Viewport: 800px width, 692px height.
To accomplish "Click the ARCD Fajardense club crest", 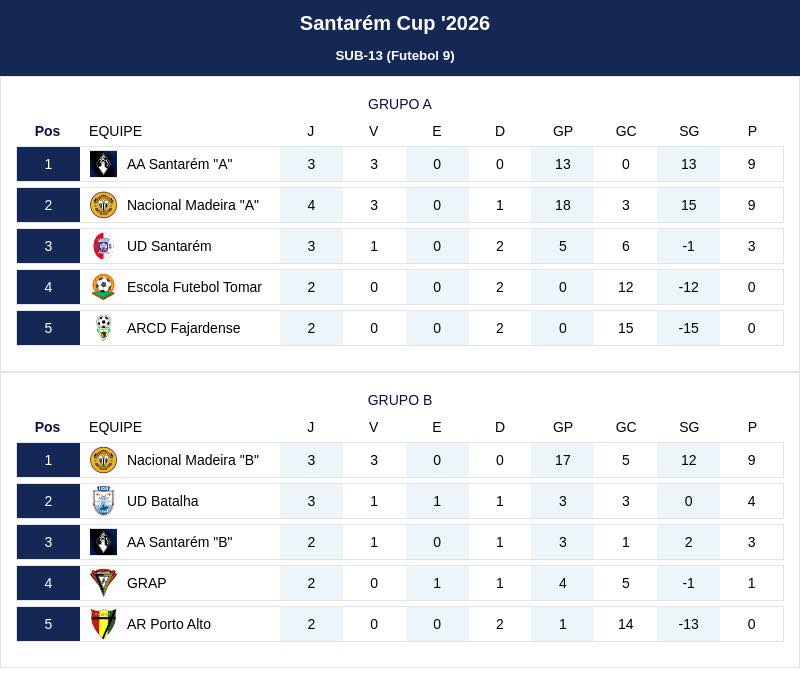I will 103,328.
